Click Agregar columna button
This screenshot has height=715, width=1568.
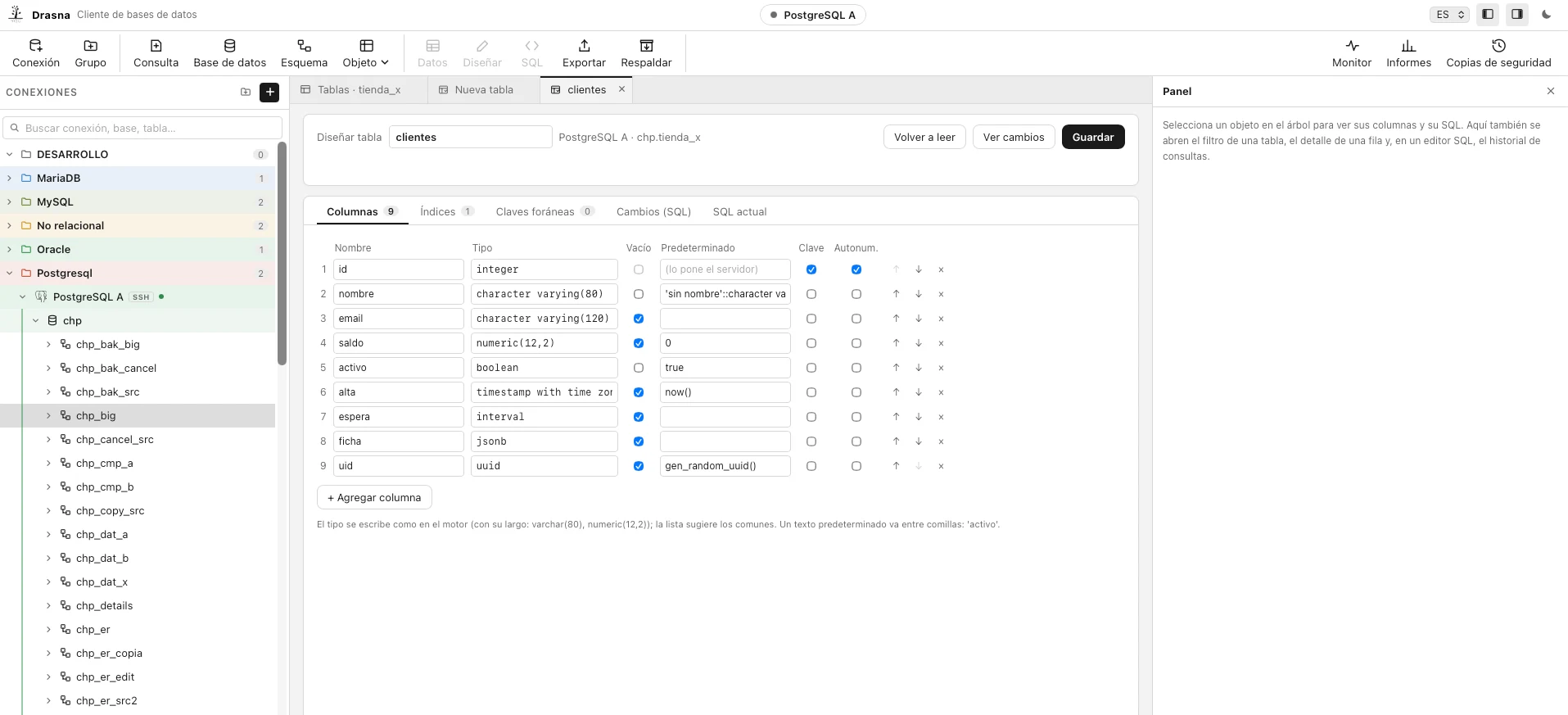click(374, 497)
